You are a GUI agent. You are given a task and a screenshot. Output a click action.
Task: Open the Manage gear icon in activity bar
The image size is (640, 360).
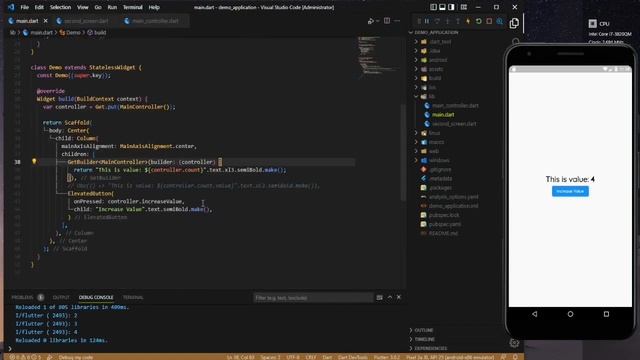pos(514,343)
